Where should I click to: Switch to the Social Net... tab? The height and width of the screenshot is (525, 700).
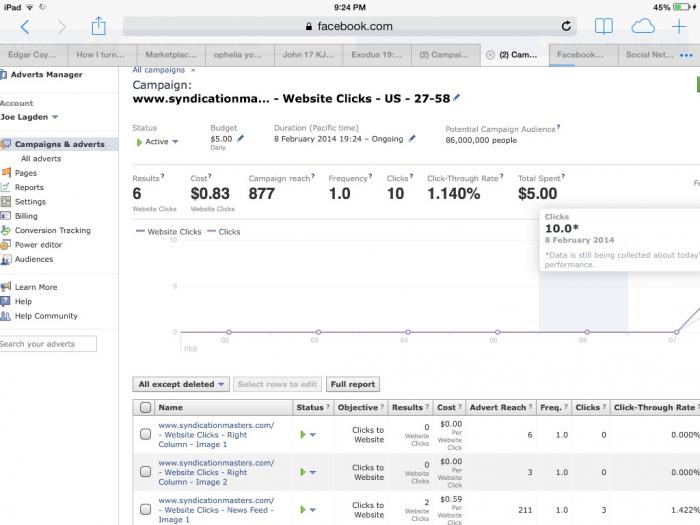click(650, 55)
